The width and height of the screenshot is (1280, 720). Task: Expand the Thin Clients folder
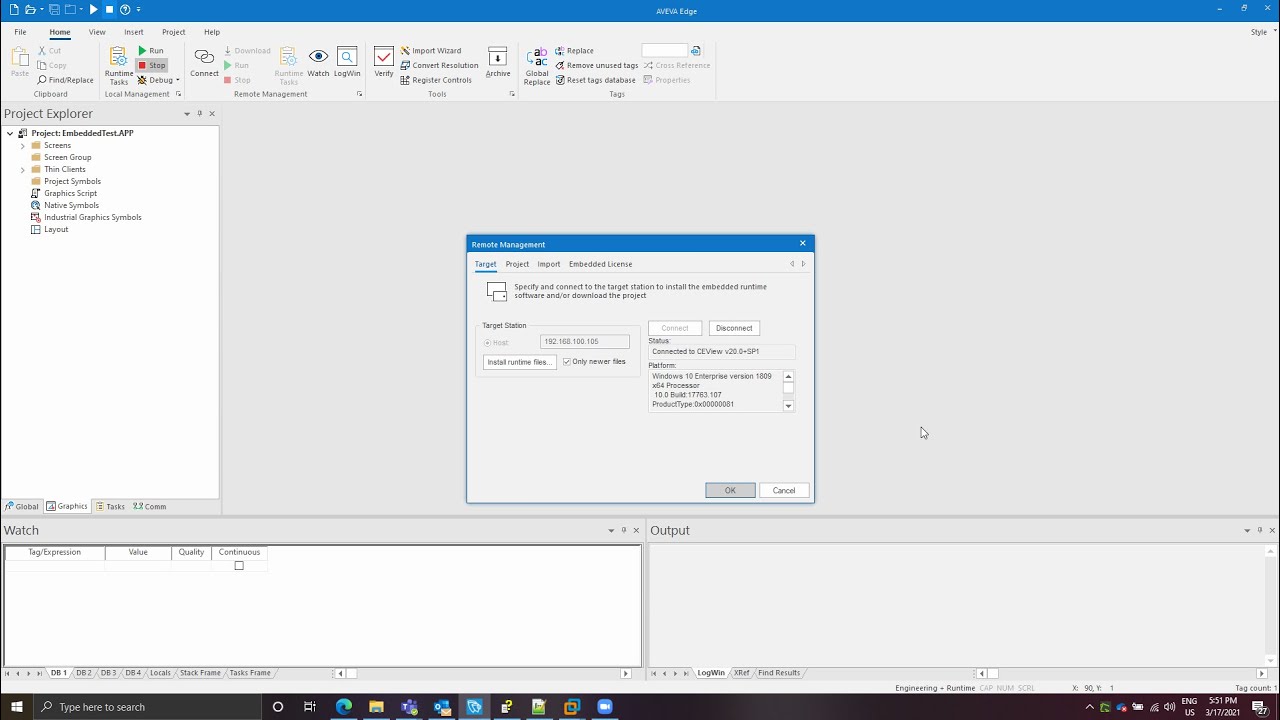pos(23,170)
